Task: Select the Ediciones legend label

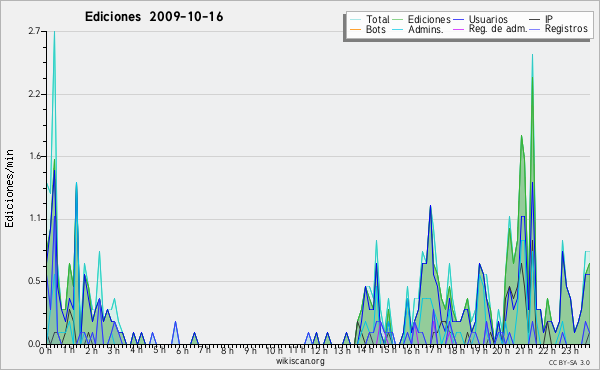Action: coord(429,20)
